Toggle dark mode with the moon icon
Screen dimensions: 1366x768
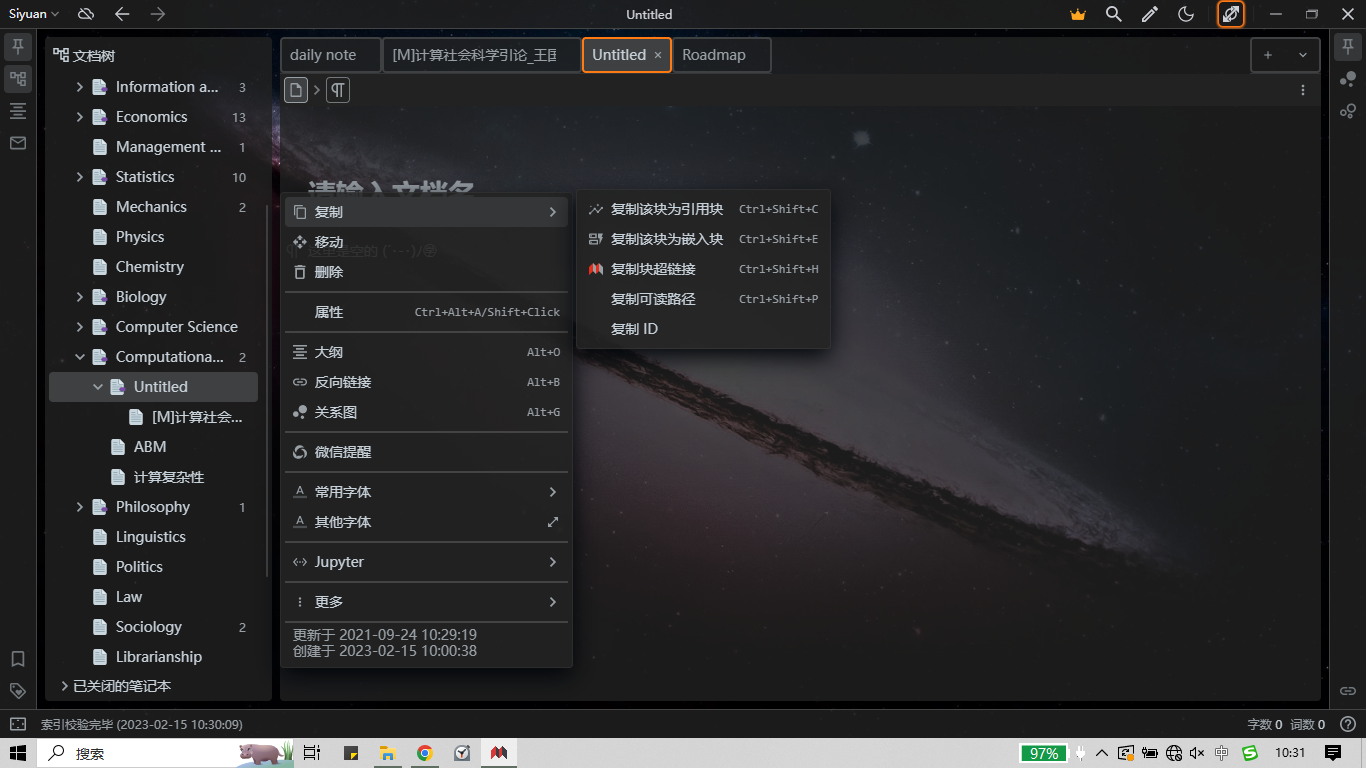(1185, 14)
